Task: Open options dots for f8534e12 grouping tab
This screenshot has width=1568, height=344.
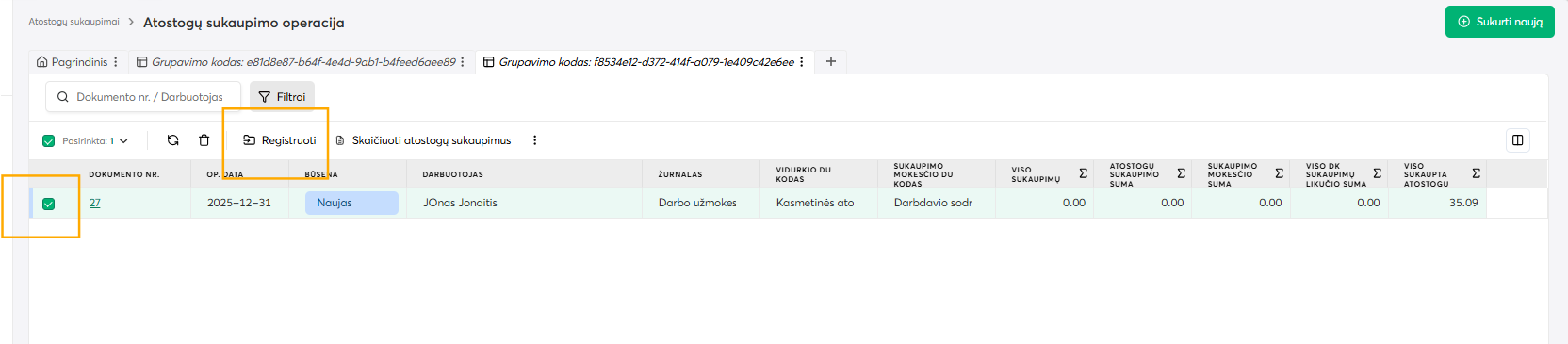Action: point(801,62)
